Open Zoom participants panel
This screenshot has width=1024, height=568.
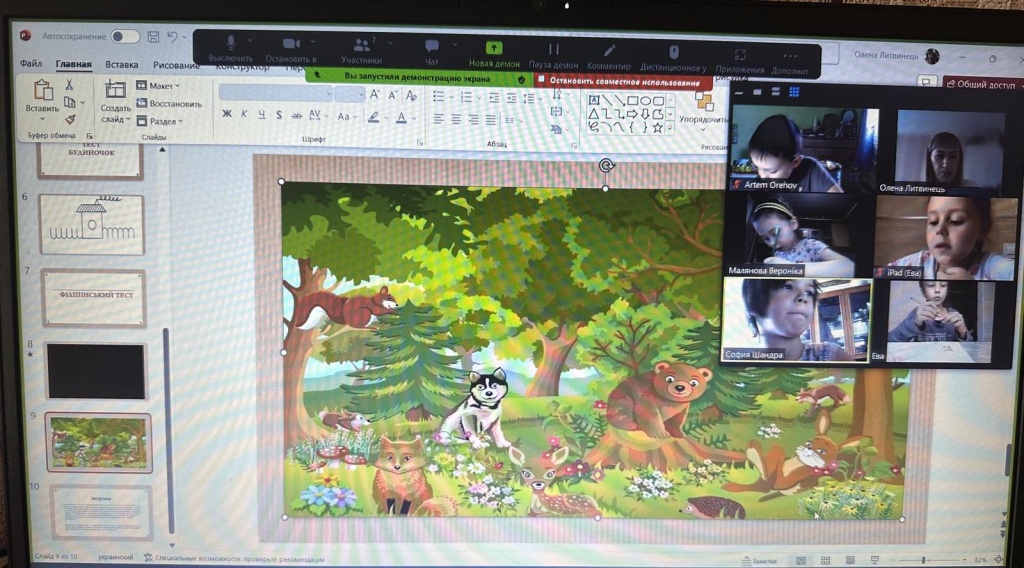pyautogui.click(x=361, y=45)
